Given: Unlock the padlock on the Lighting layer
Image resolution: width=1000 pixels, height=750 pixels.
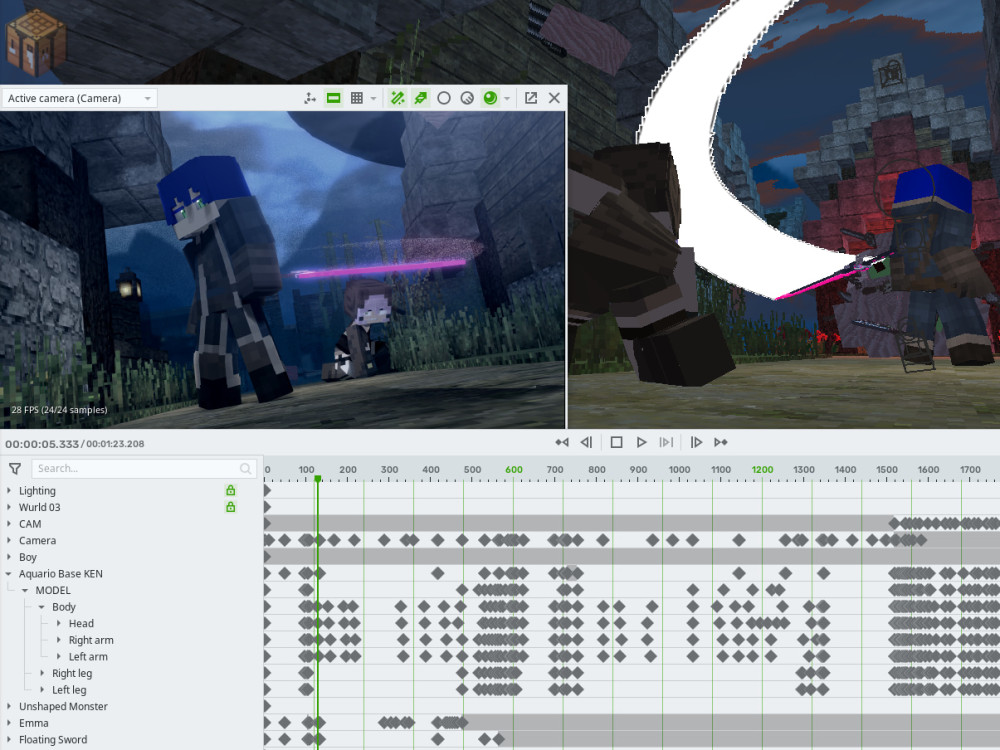Looking at the screenshot, I should point(230,490).
